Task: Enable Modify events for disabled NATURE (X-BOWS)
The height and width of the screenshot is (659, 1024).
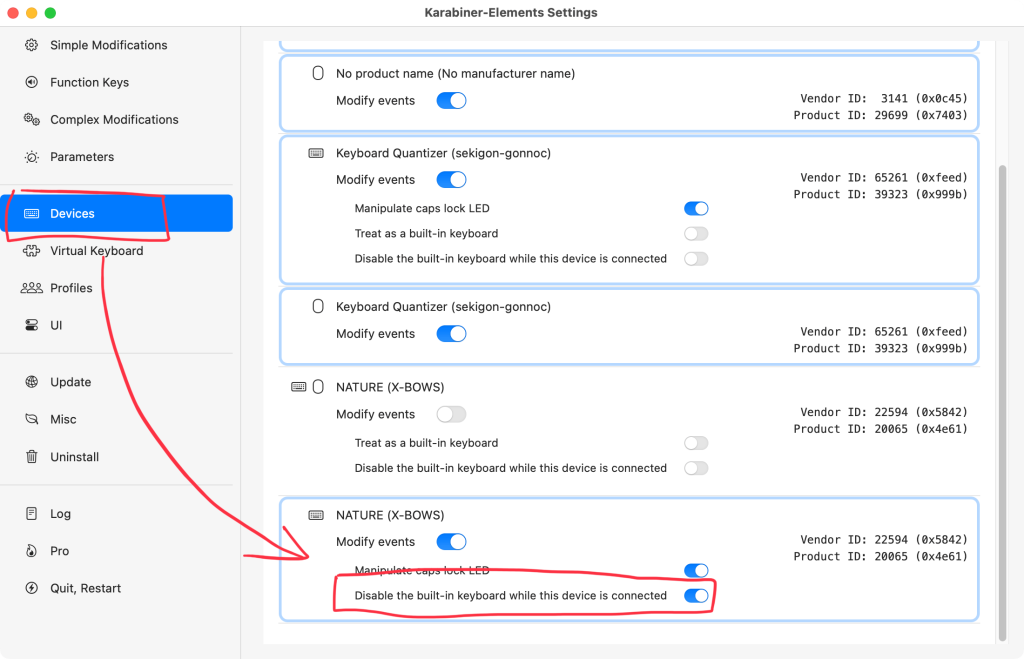Action: [451, 414]
